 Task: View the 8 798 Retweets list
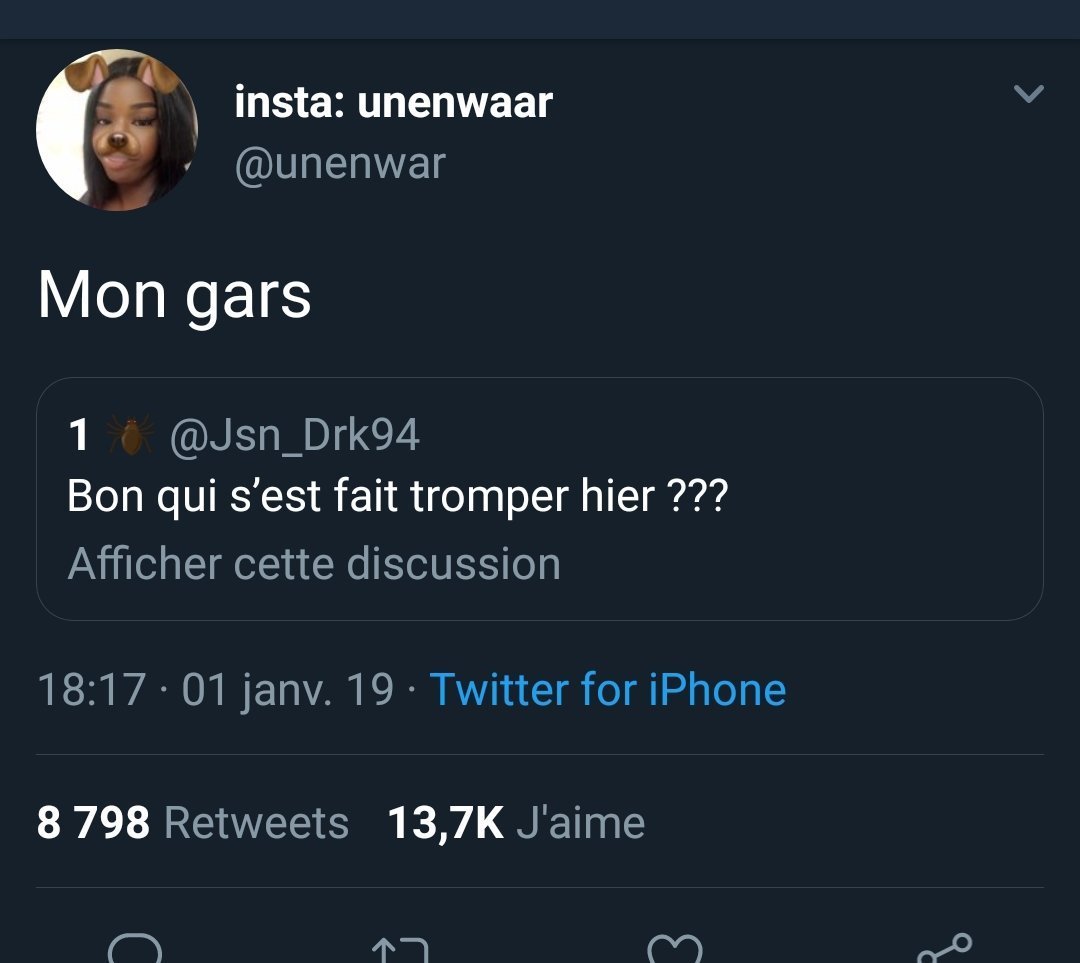click(x=193, y=823)
